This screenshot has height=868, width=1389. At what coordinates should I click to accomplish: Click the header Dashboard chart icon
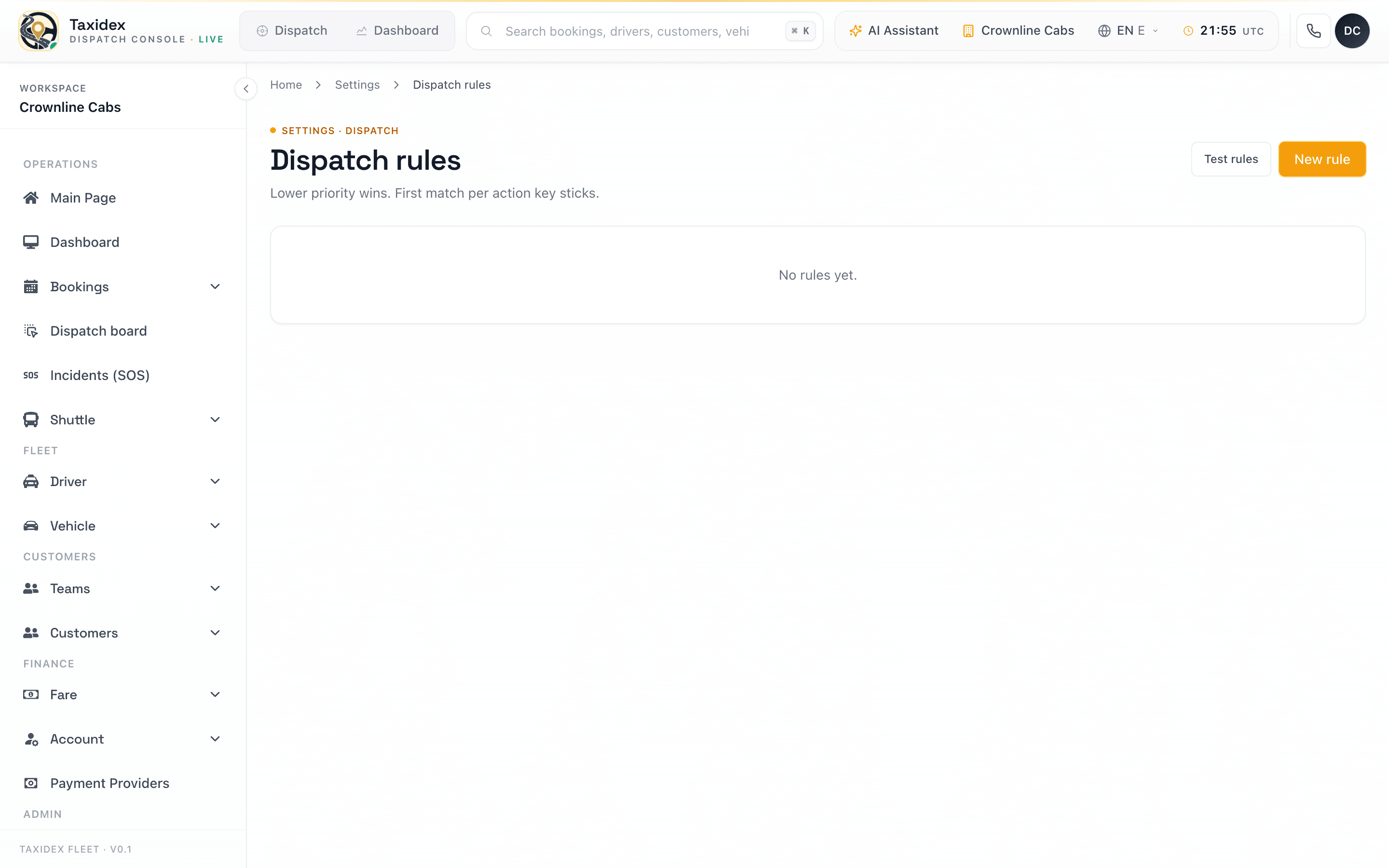click(x=362, y=31)
